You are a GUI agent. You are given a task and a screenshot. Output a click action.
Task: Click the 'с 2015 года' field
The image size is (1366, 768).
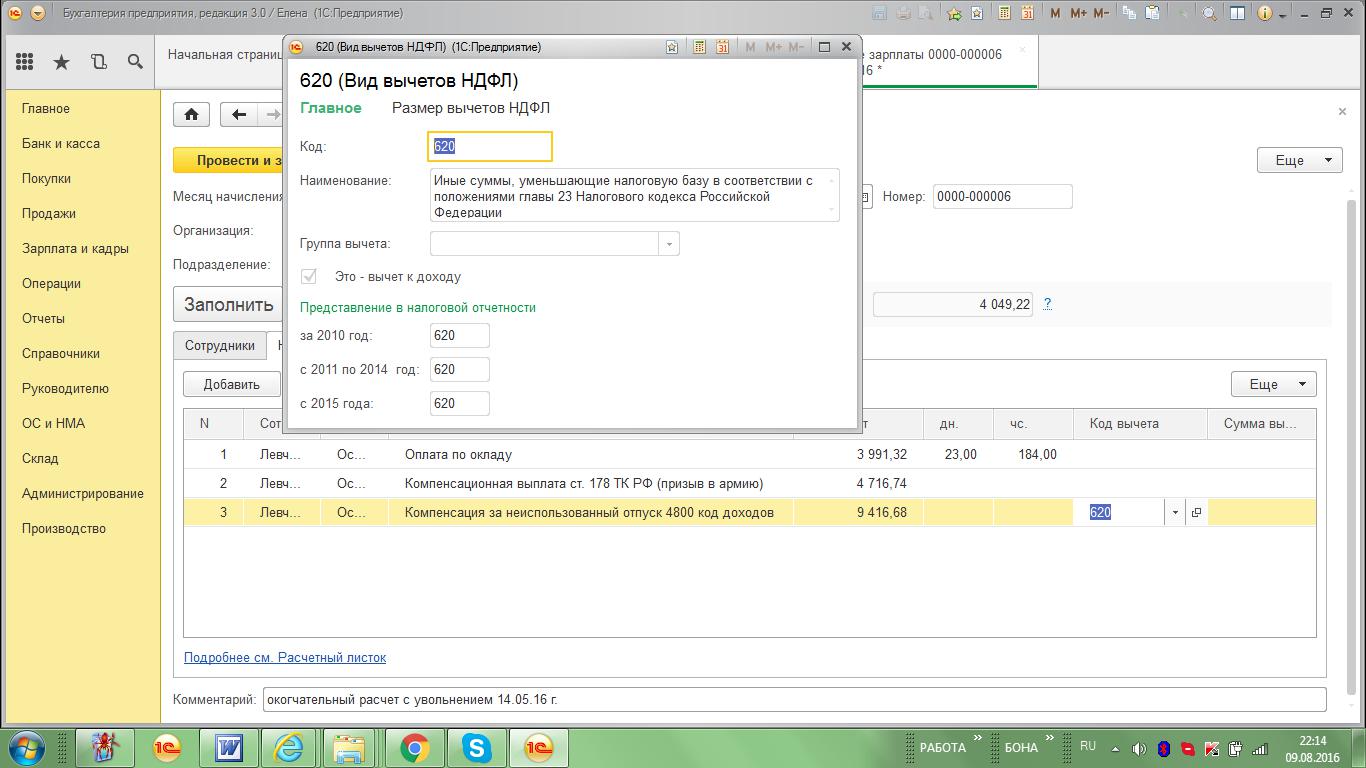pos(460,404)
